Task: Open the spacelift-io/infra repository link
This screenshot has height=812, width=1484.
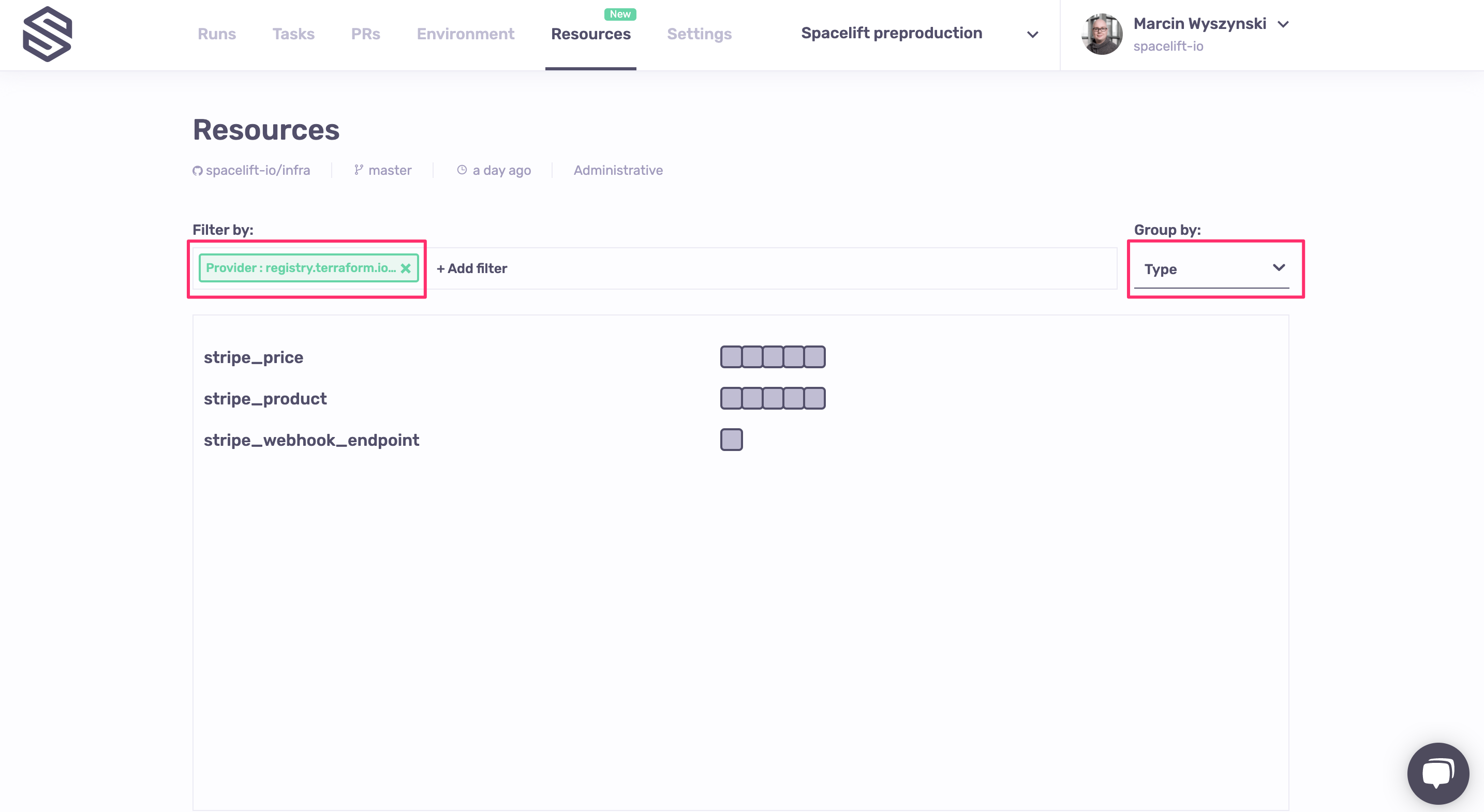Action: [x=257, y=171]
